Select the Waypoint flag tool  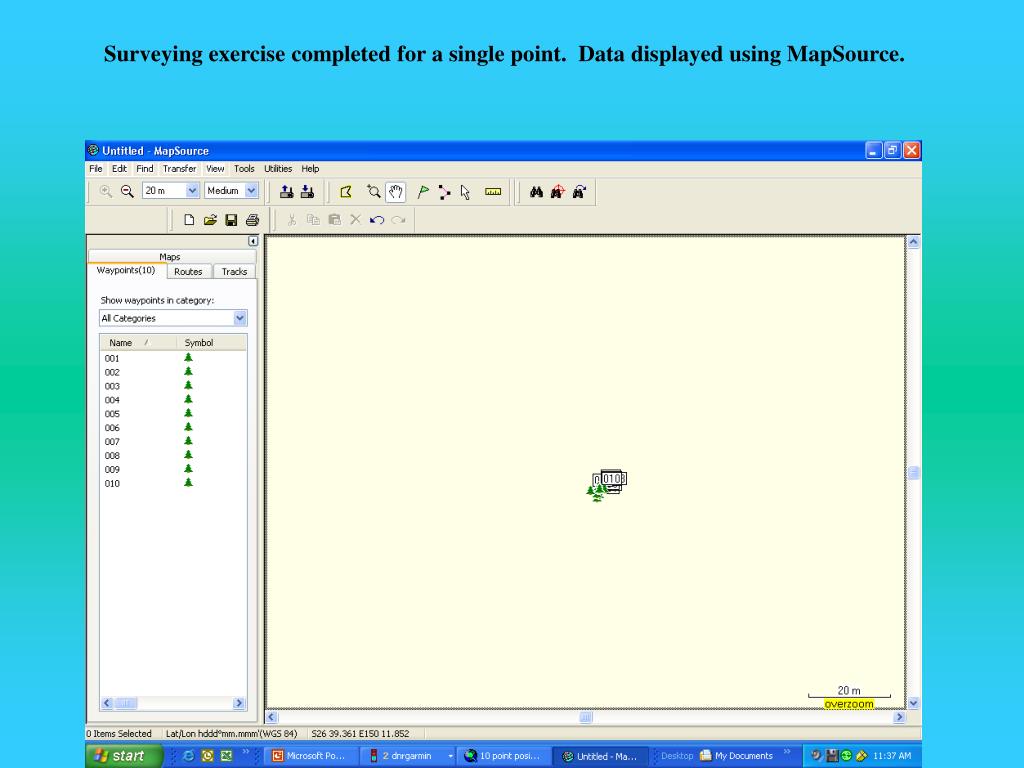coord(423,192)
